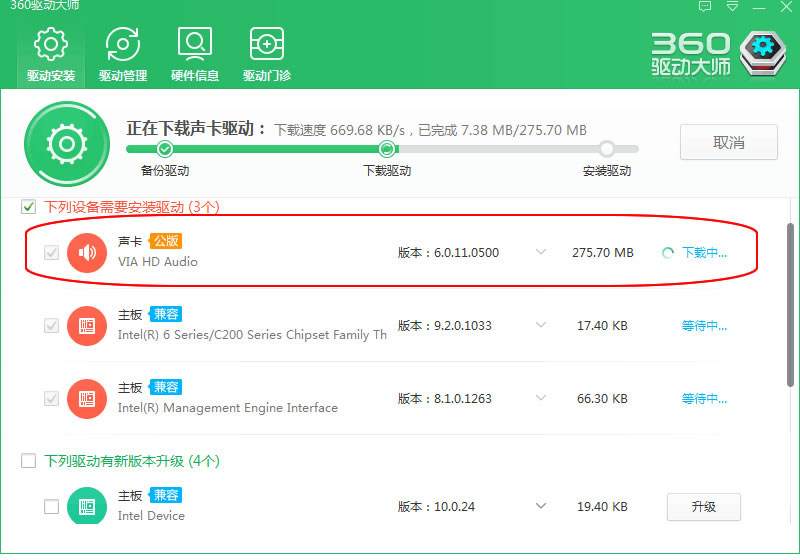800x560 pixels.
Task: Click the Intel 6 Series chipset motherboard icon
Action: click(87, 326)
